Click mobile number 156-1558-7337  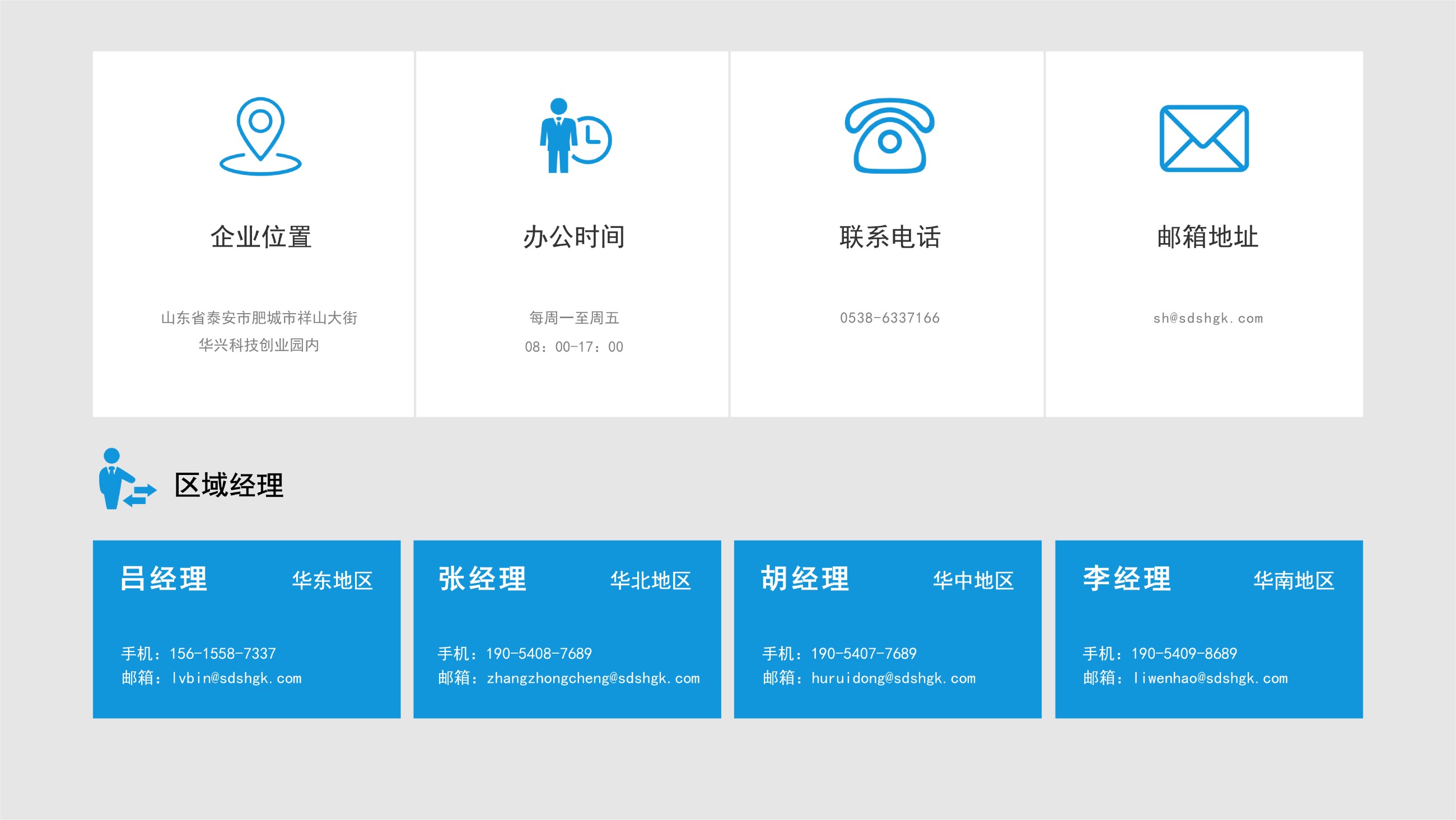[223, 654]
